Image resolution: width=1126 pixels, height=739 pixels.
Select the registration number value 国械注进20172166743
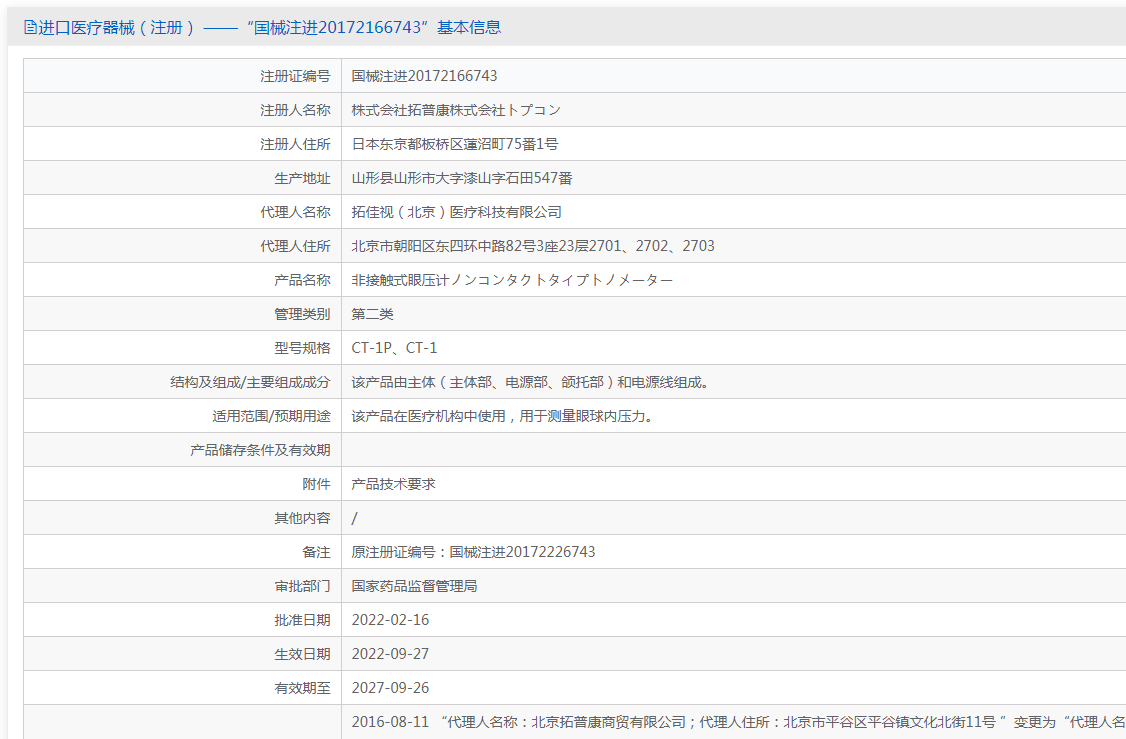tap(424, 76)
